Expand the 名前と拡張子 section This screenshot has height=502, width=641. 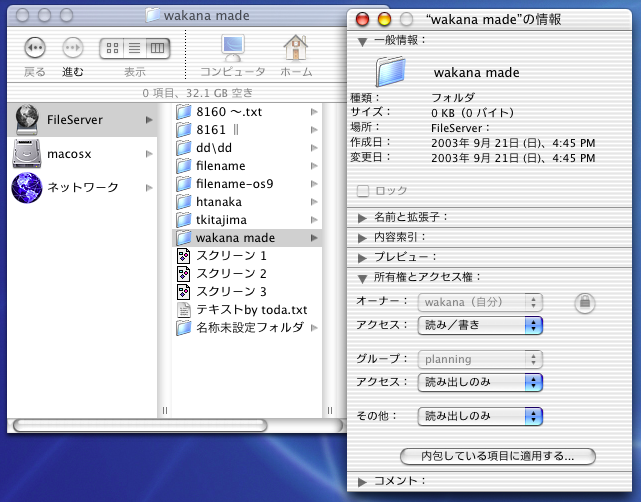(363, 217)
